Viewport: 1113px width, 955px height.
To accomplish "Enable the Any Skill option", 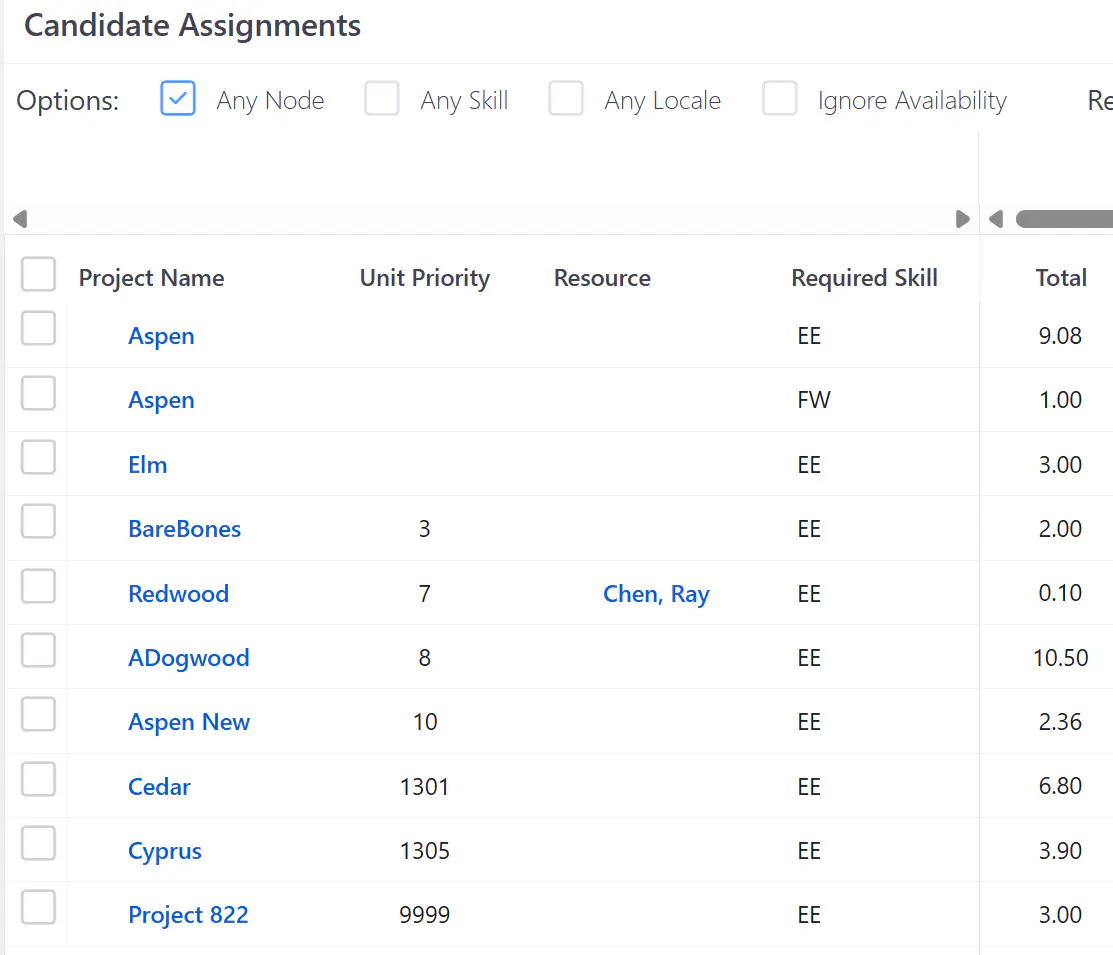I will [x=382, y=98].
